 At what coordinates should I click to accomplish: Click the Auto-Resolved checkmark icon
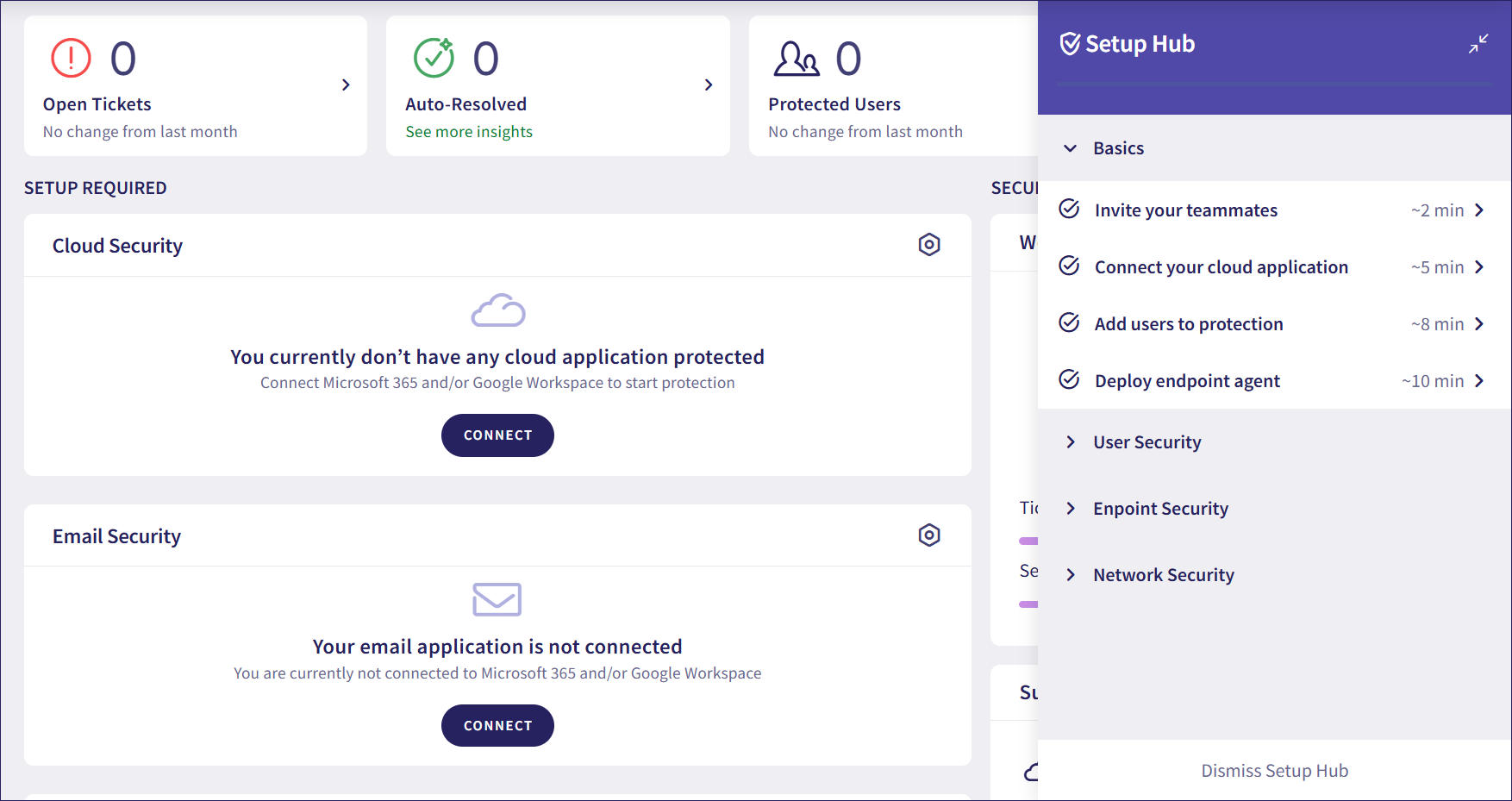(434, 59)
